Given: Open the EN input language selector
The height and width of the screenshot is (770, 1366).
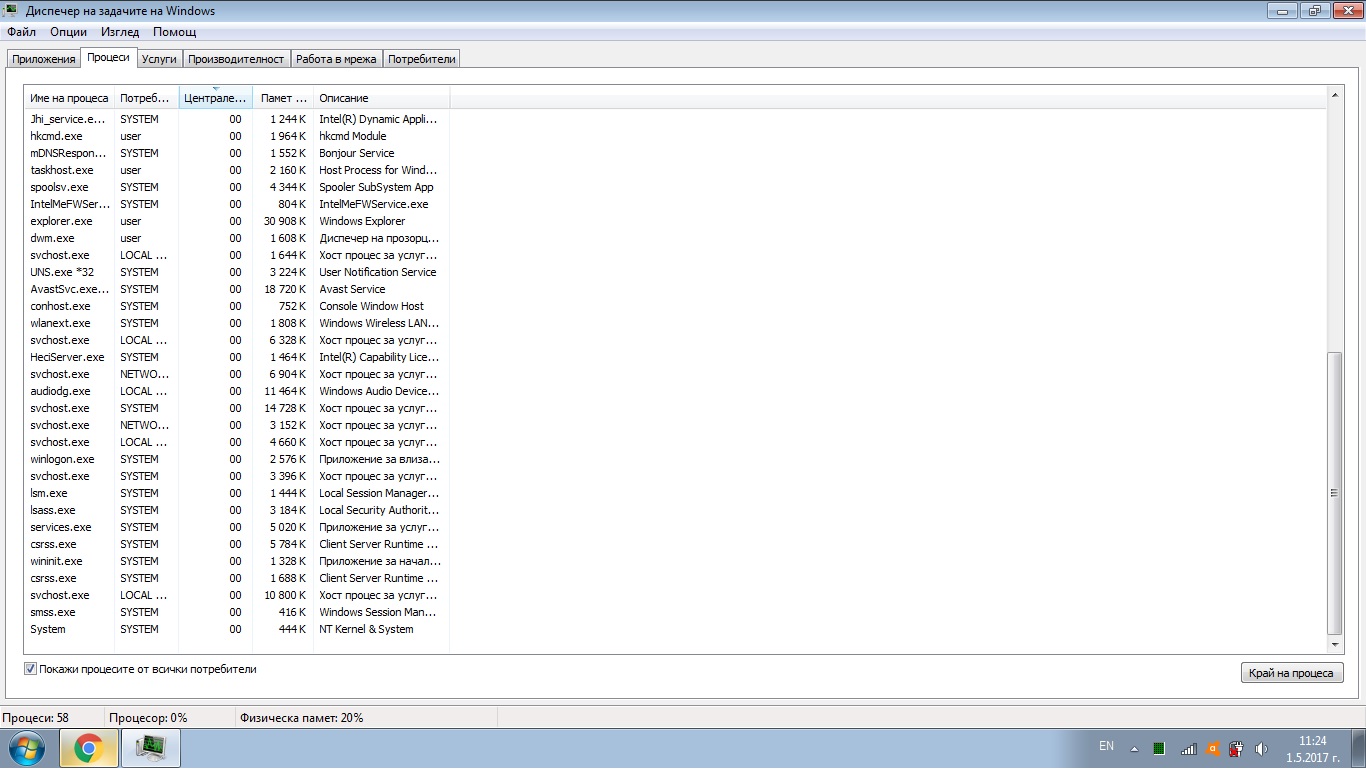Looking at the screenshot, I should click(1106, 746).
